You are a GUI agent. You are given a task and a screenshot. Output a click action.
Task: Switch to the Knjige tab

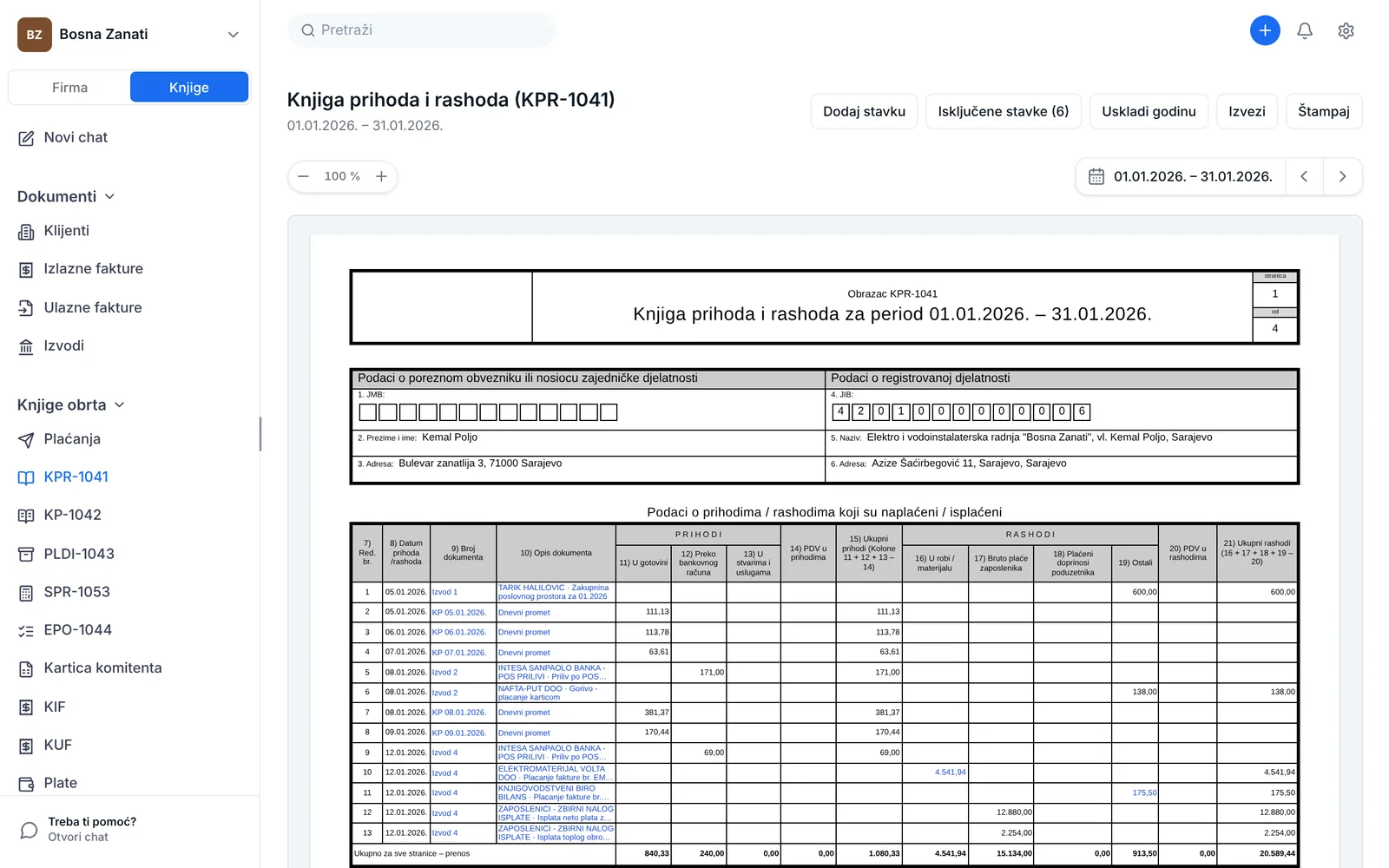coord(189,88)
